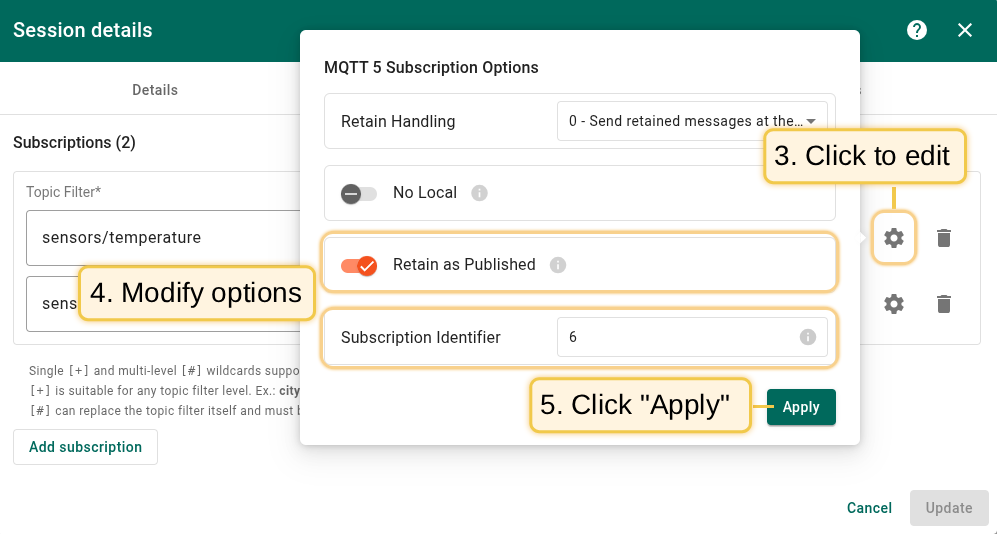997x534 pixels.
Task: Click the sensors/temperature topic filter field
Action: click(x=165, y=238)
